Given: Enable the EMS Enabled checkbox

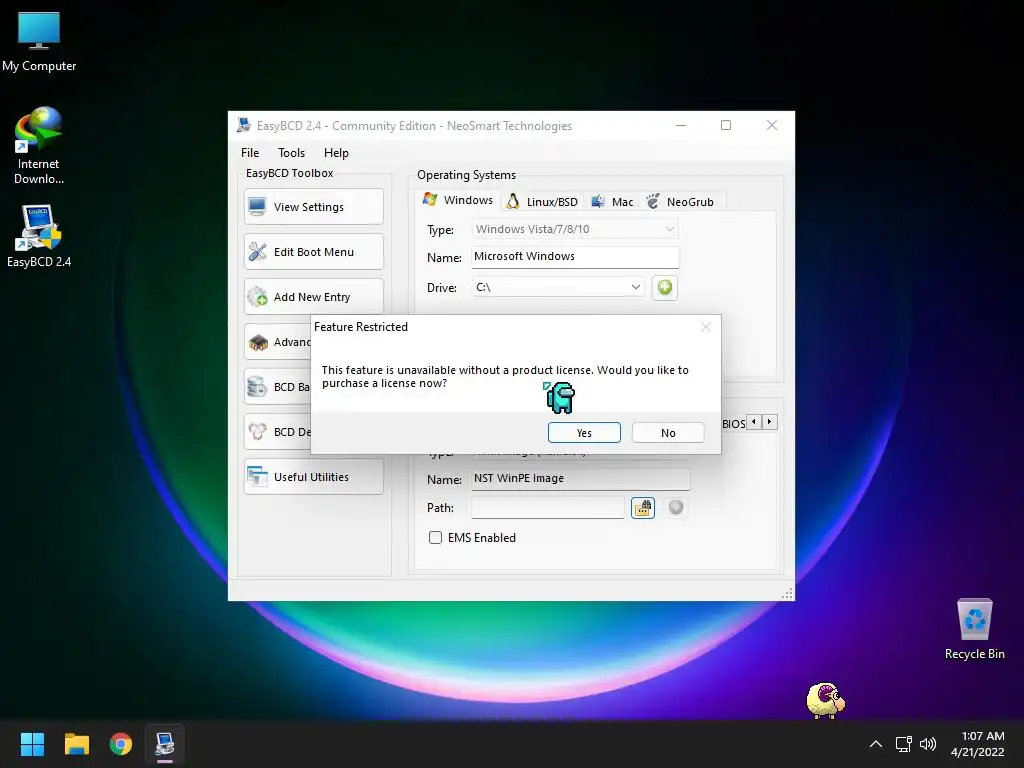Looking at the screenshot, I should coord(436,537).
